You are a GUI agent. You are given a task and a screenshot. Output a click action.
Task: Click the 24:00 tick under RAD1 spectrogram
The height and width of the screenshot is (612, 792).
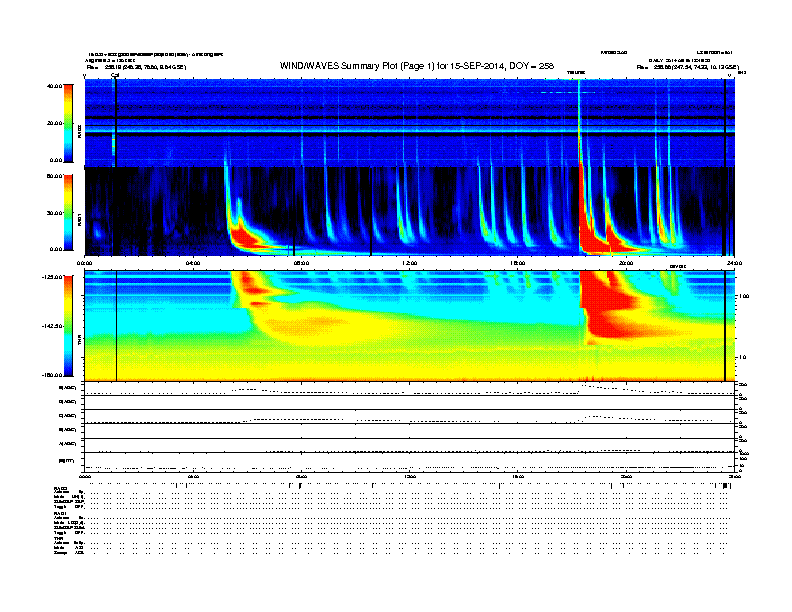(734, 263)
